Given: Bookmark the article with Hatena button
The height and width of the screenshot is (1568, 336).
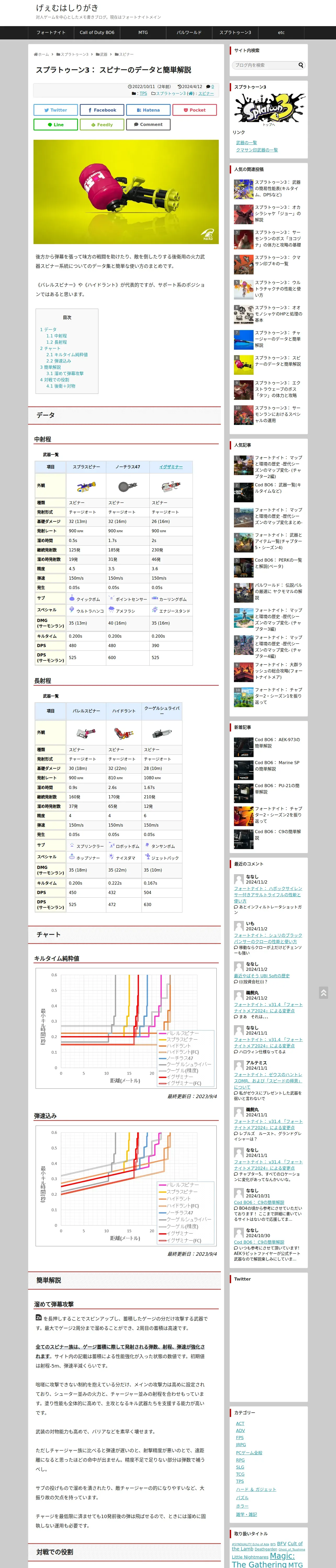Looking at the screenshot, I should [148, 110].
